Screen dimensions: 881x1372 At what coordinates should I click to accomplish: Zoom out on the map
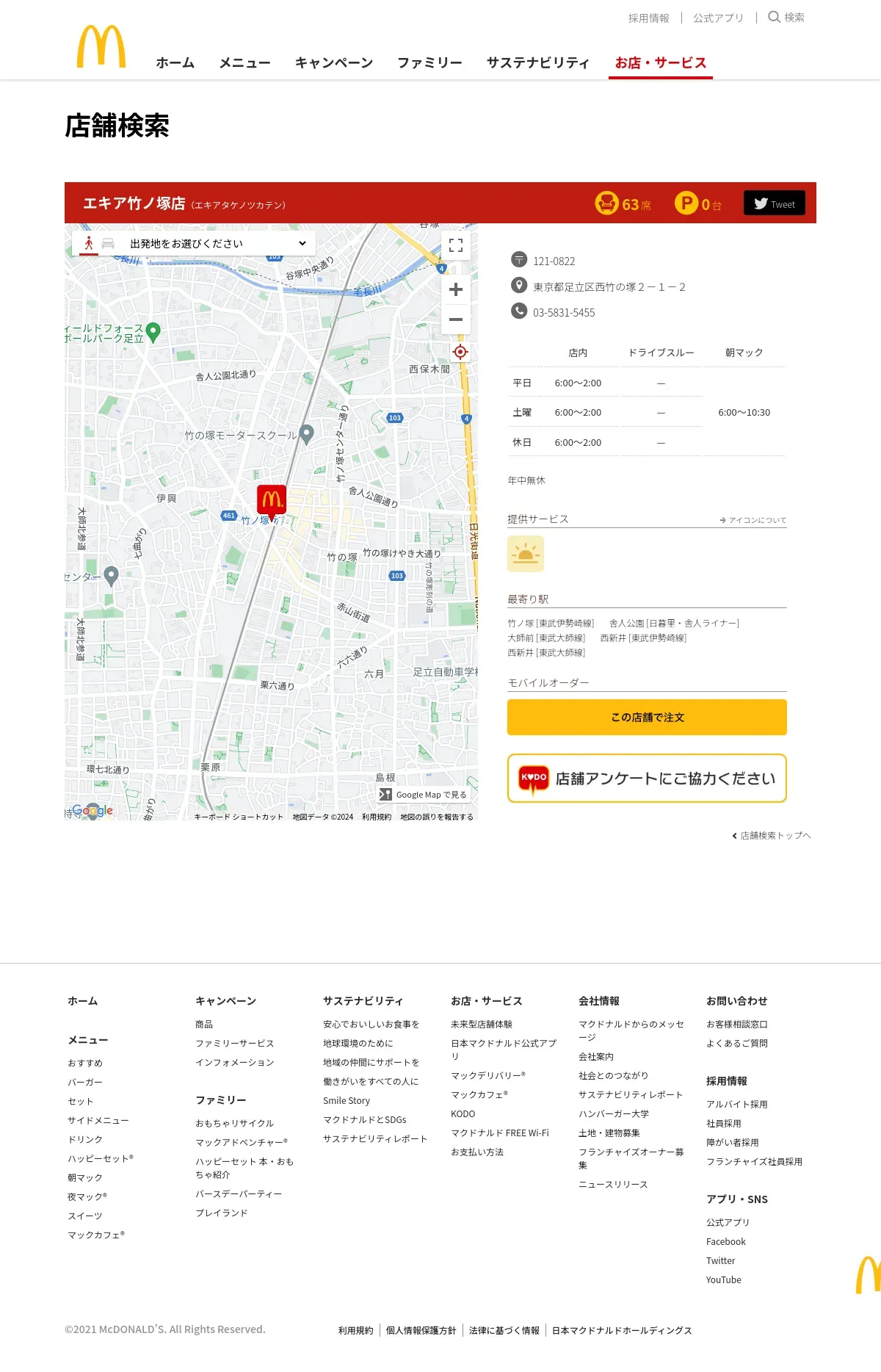coord(456,319)
